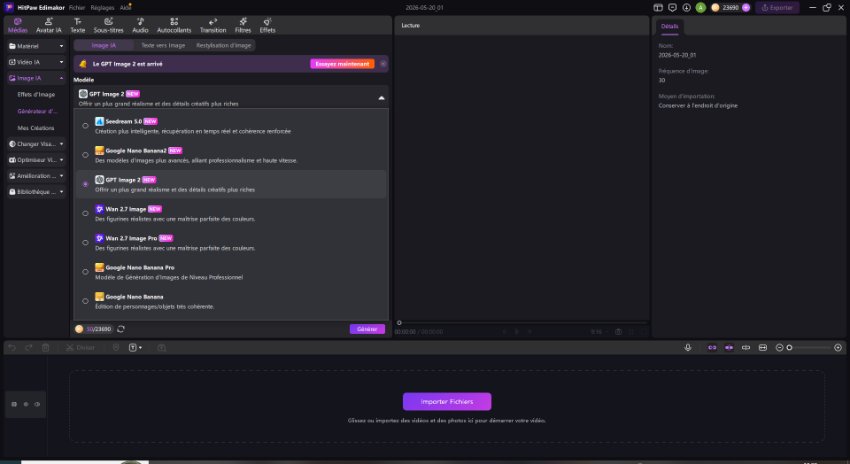Screen dimensions: 850x464
Task: Select the Seedream 5.0 model
Action: [x=231, y=126]
